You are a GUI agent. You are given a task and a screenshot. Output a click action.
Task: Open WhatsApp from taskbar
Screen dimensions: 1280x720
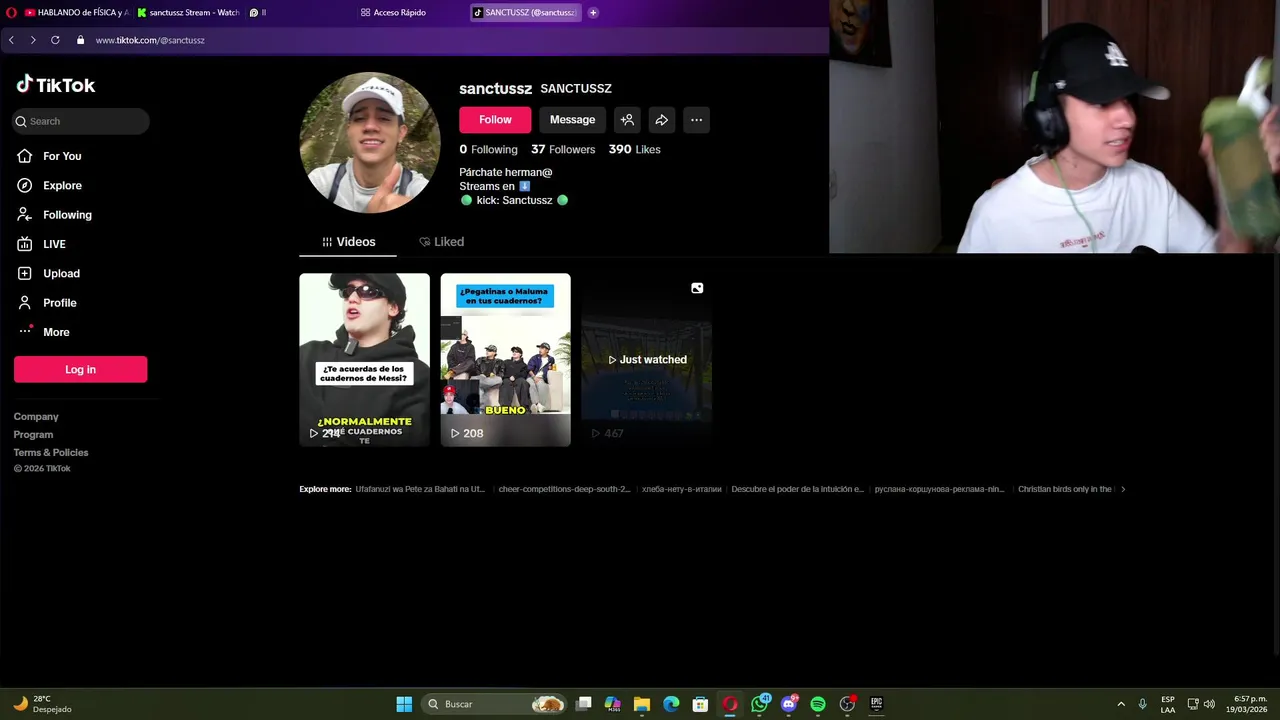(760, 704)
